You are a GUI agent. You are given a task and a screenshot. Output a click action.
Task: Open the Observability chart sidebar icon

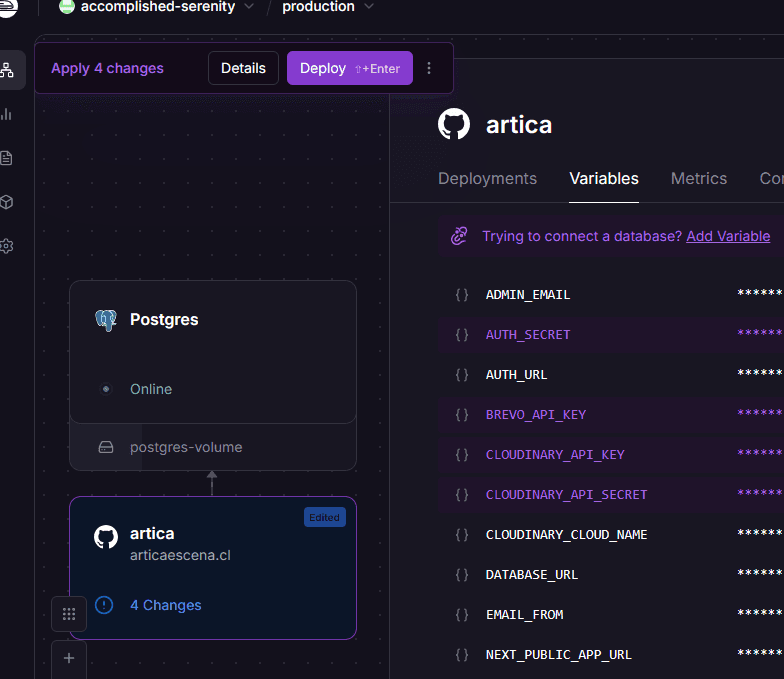click(6, 114)
